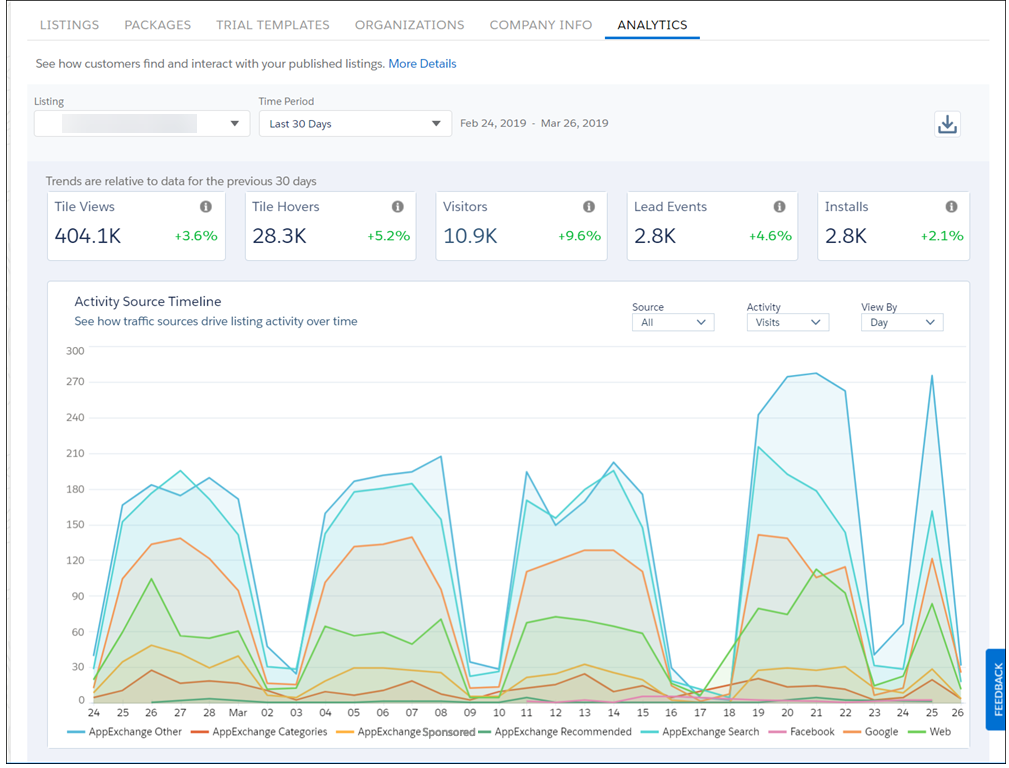
Task: Click the Tile Views +3.6% trend value
Action: pyautogui.click(x=196, y=236)
